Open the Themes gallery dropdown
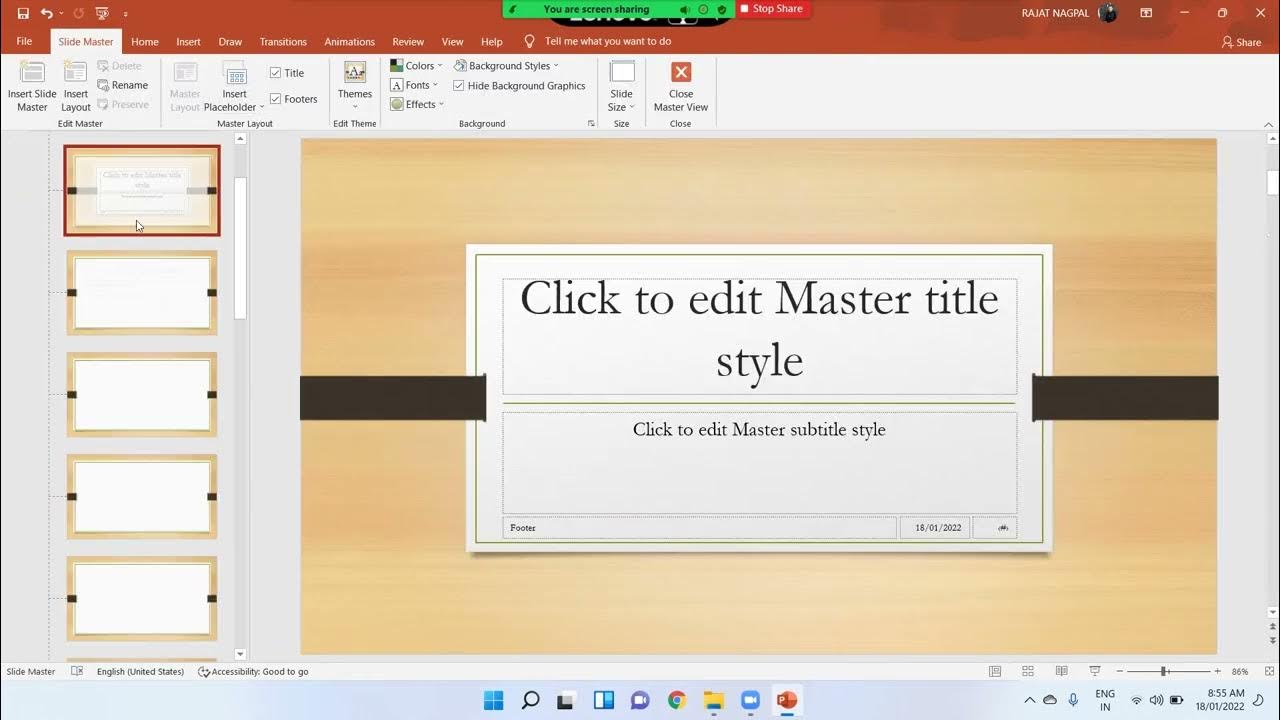This screenshot has height=720, width=1280. pos(355,86)
